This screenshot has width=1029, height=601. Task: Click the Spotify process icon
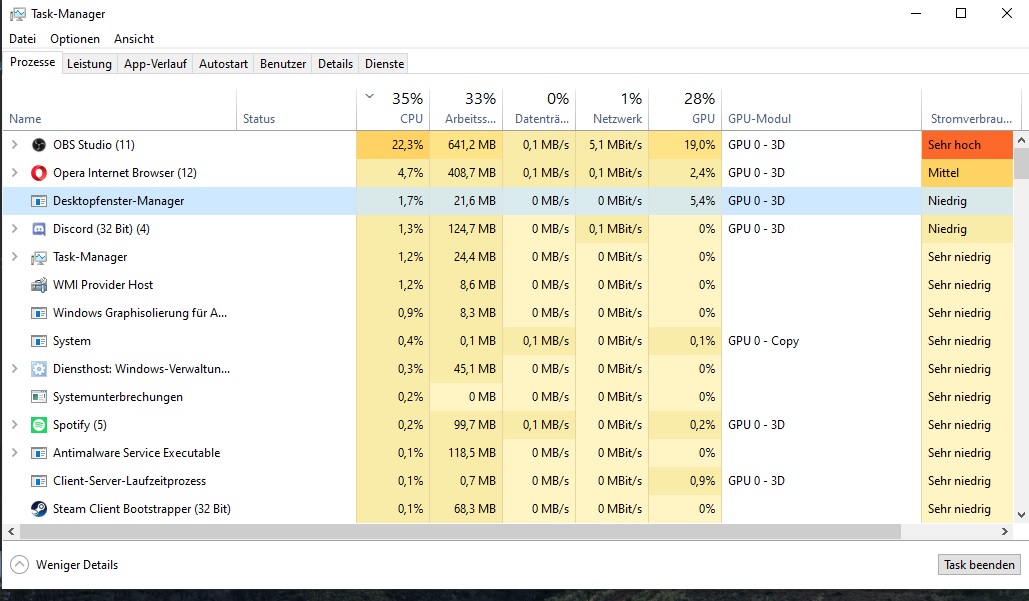[39, 425]
